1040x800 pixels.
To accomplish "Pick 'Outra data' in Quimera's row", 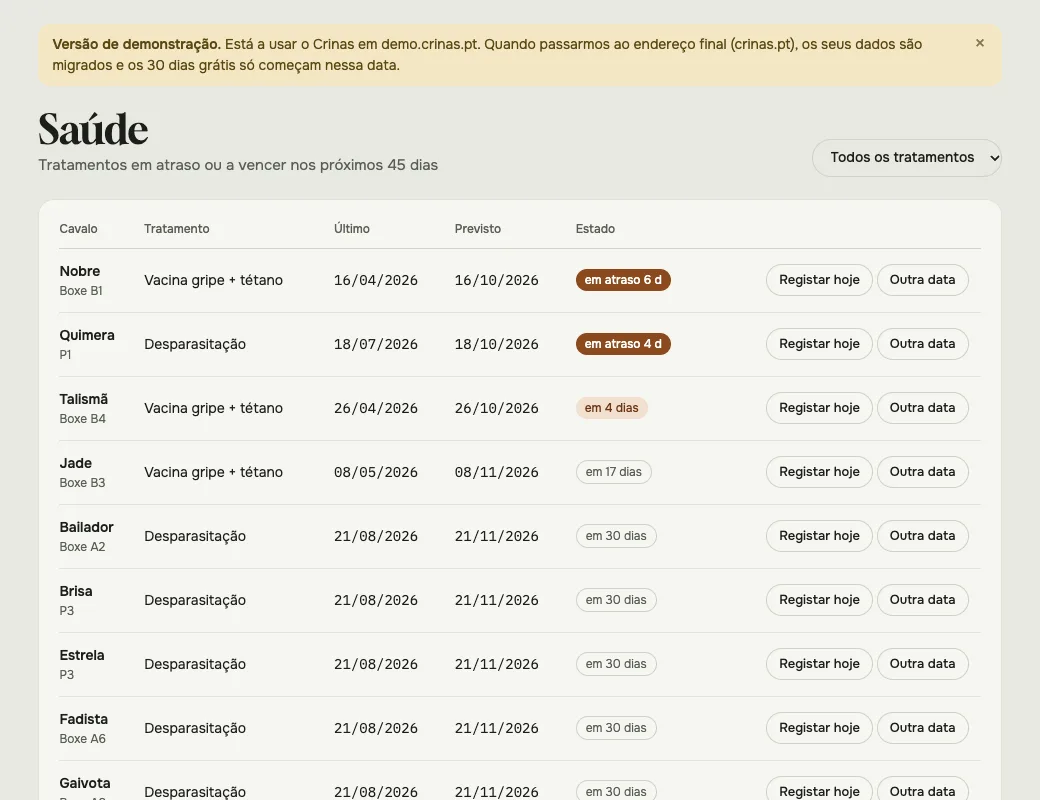I will (x=923, y=344).
